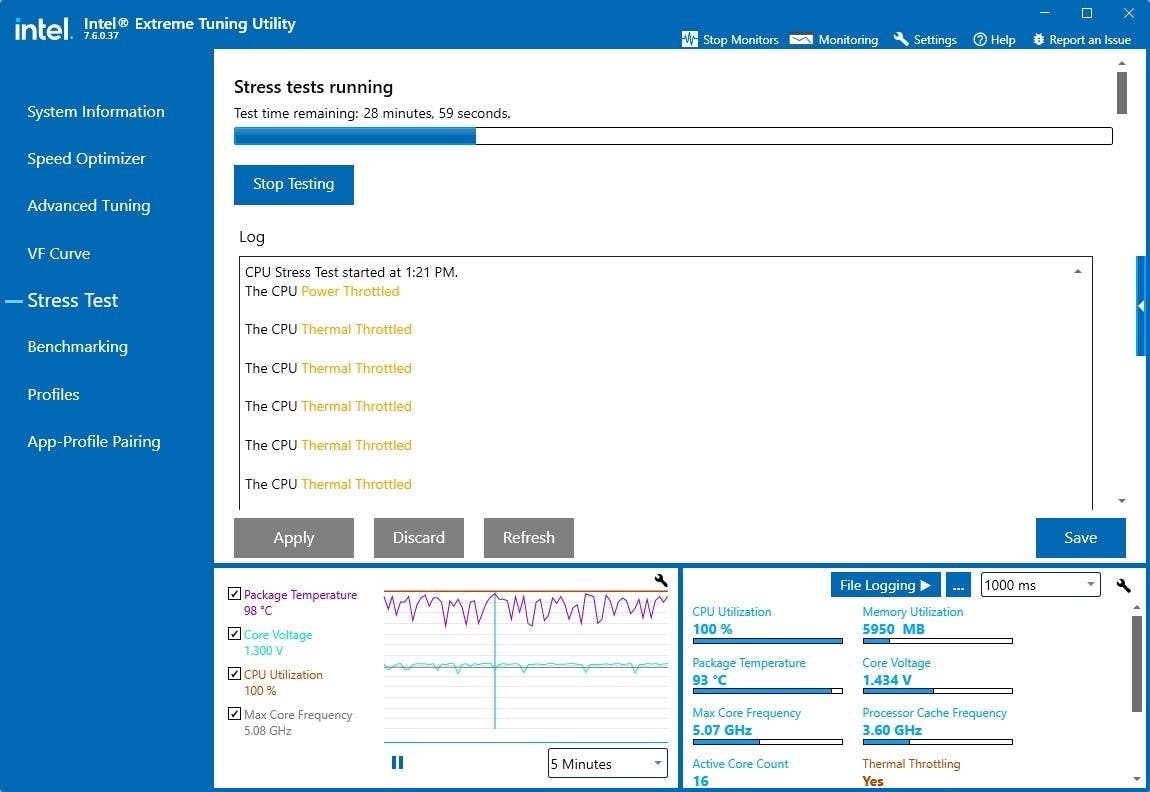Expand the collapsed side panel arrow
Screen dimensions: 1150x792
tap(1141, 306)
